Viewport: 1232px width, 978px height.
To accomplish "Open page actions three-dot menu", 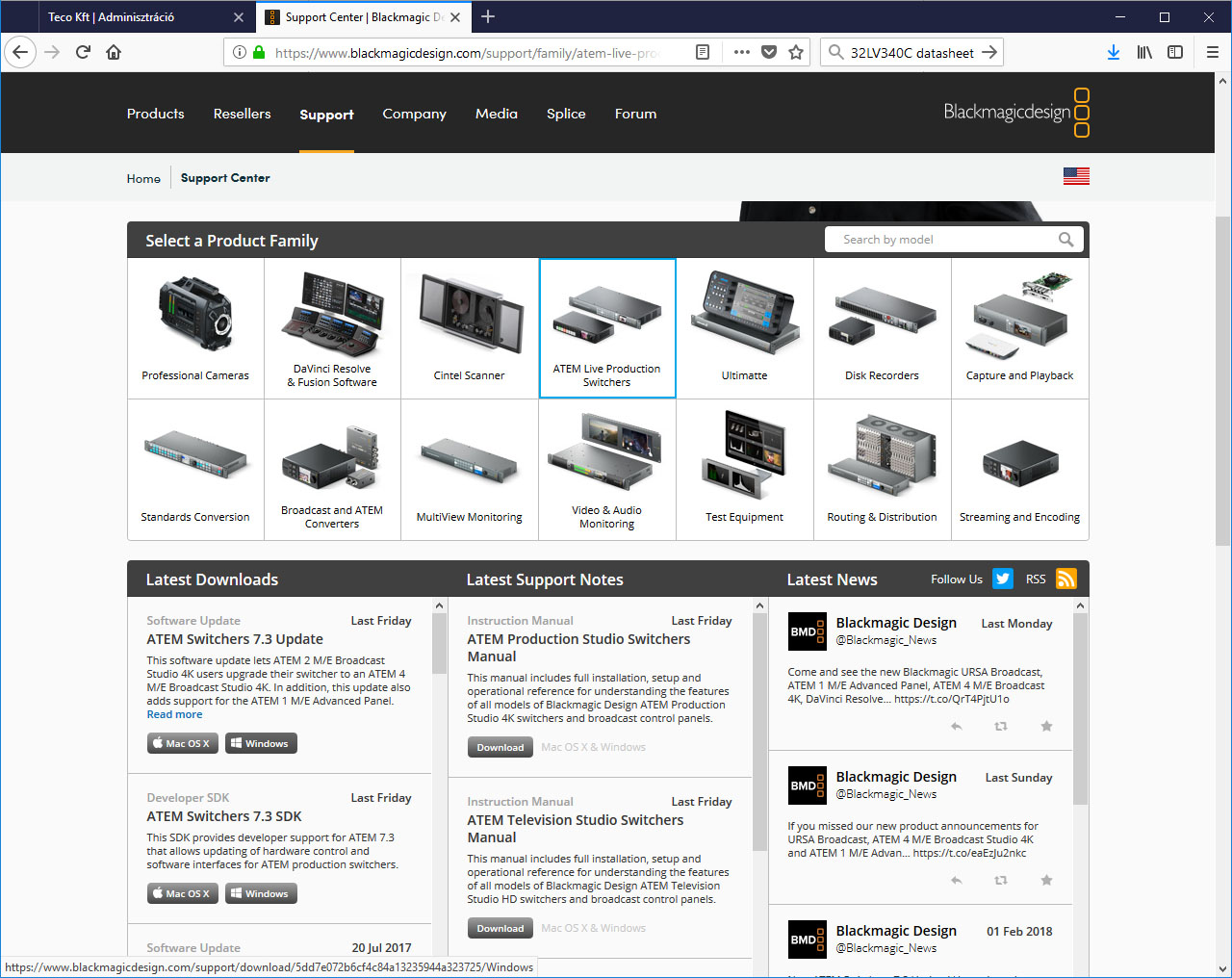I will point(741,52).
